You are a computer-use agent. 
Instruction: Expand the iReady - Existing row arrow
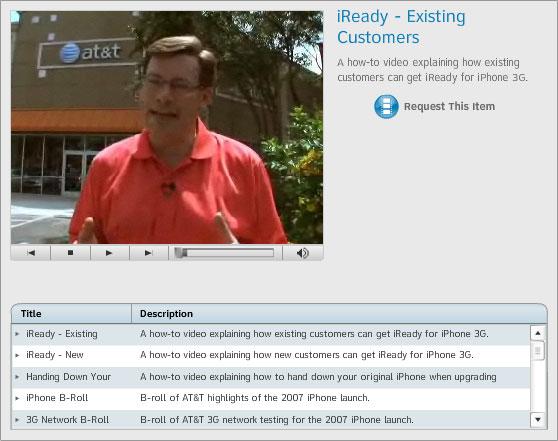[17, 334]
